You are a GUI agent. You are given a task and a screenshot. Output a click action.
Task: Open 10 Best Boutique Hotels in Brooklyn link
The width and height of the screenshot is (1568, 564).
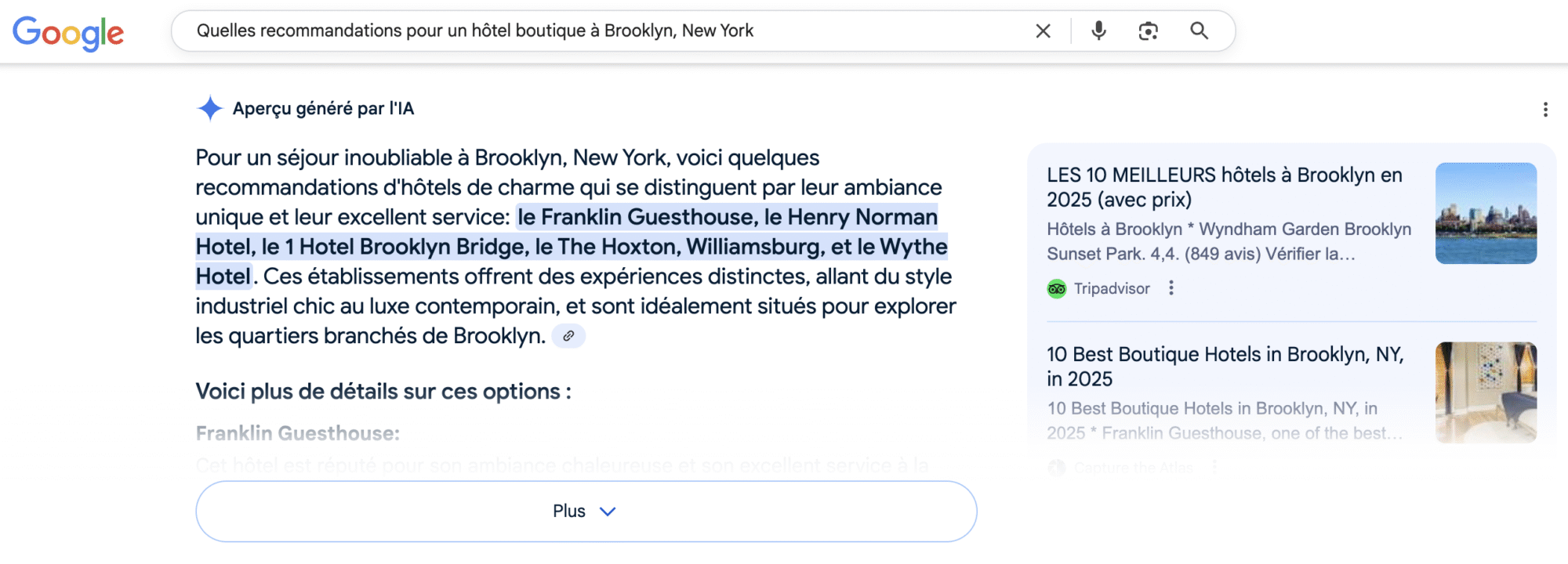pyautogui.click(x=1225, y=367)
